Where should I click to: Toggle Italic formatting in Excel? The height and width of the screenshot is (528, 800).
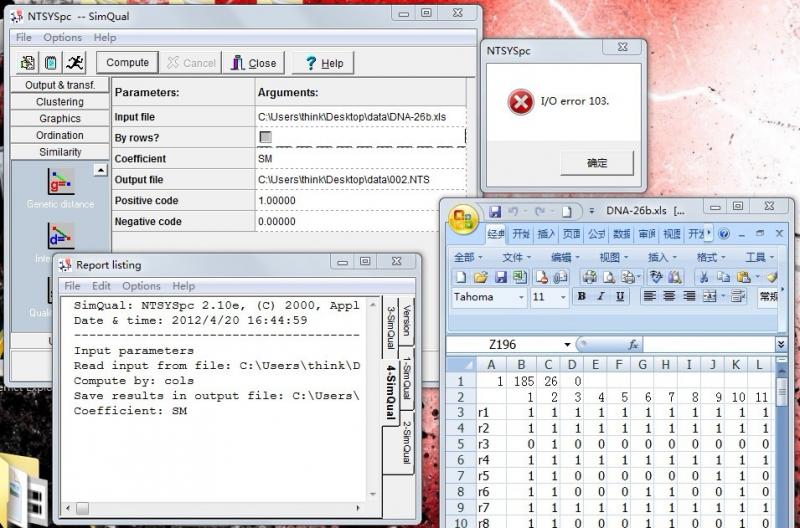pyautogui.click(x=601, y=296)
